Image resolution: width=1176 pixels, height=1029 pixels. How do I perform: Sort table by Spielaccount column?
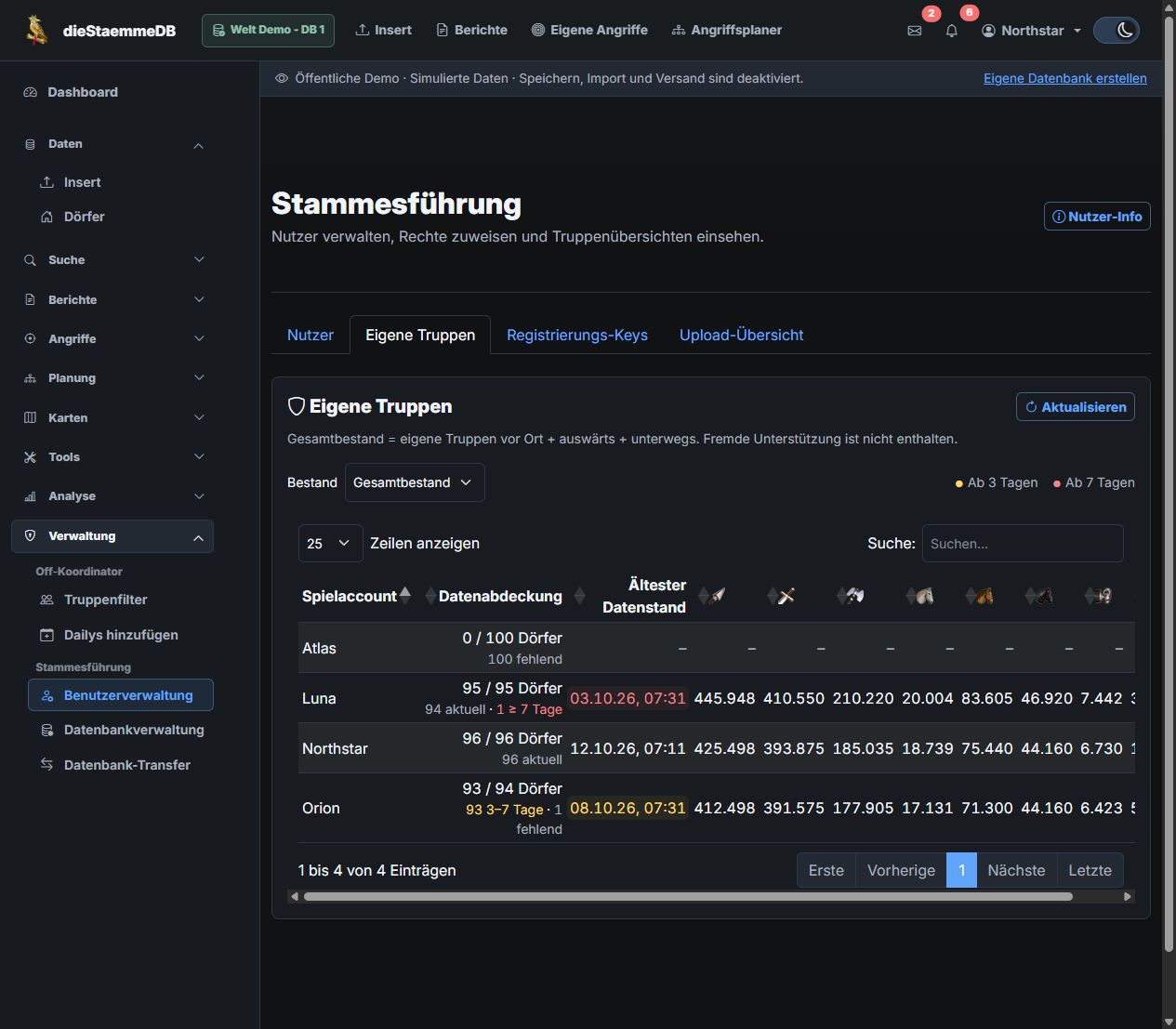[356, 596]
